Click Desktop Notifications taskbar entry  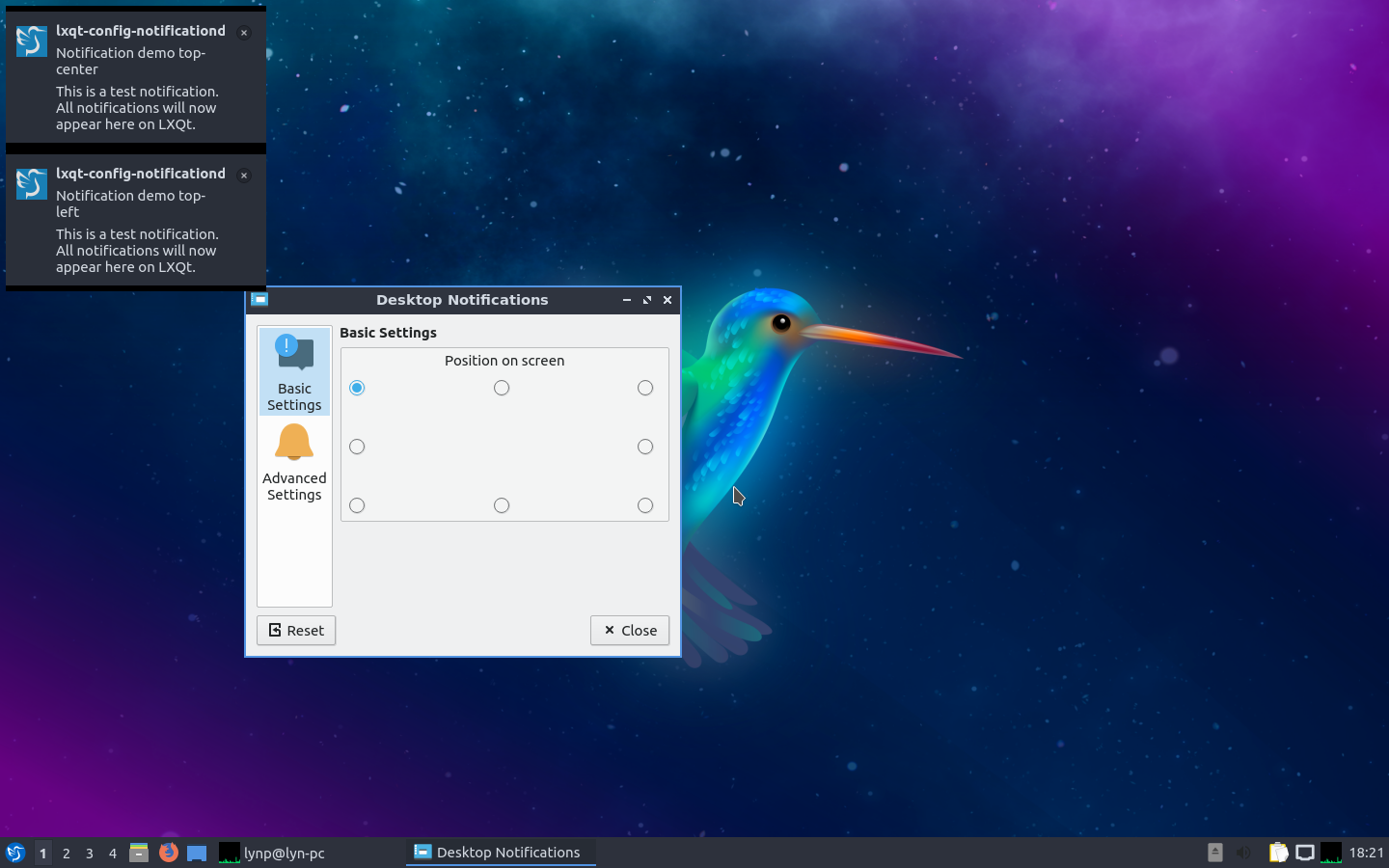click(500, 853)
